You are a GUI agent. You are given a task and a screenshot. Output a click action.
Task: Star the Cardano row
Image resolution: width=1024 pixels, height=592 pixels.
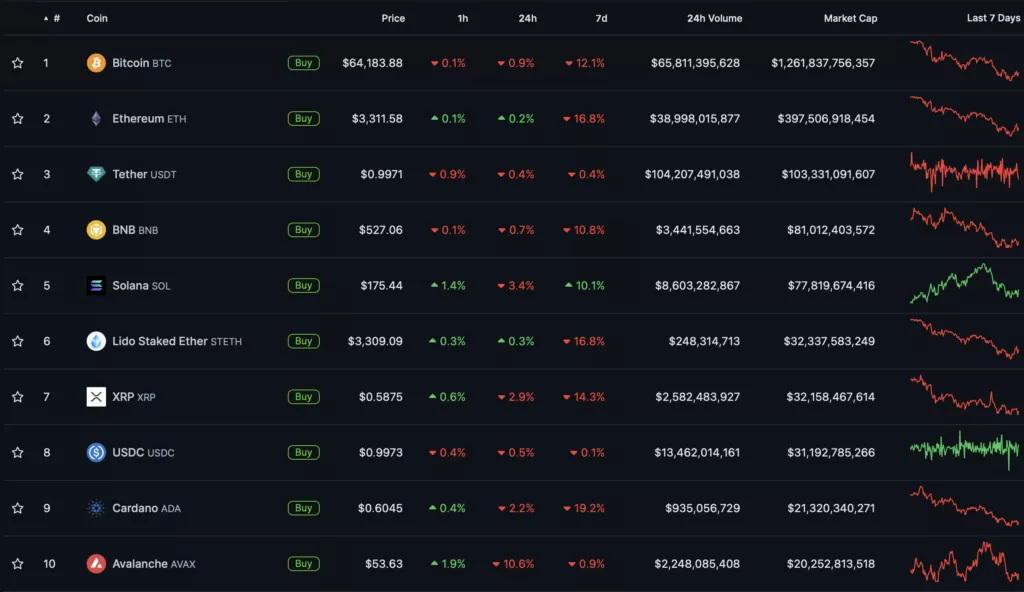tap(18, 508)
